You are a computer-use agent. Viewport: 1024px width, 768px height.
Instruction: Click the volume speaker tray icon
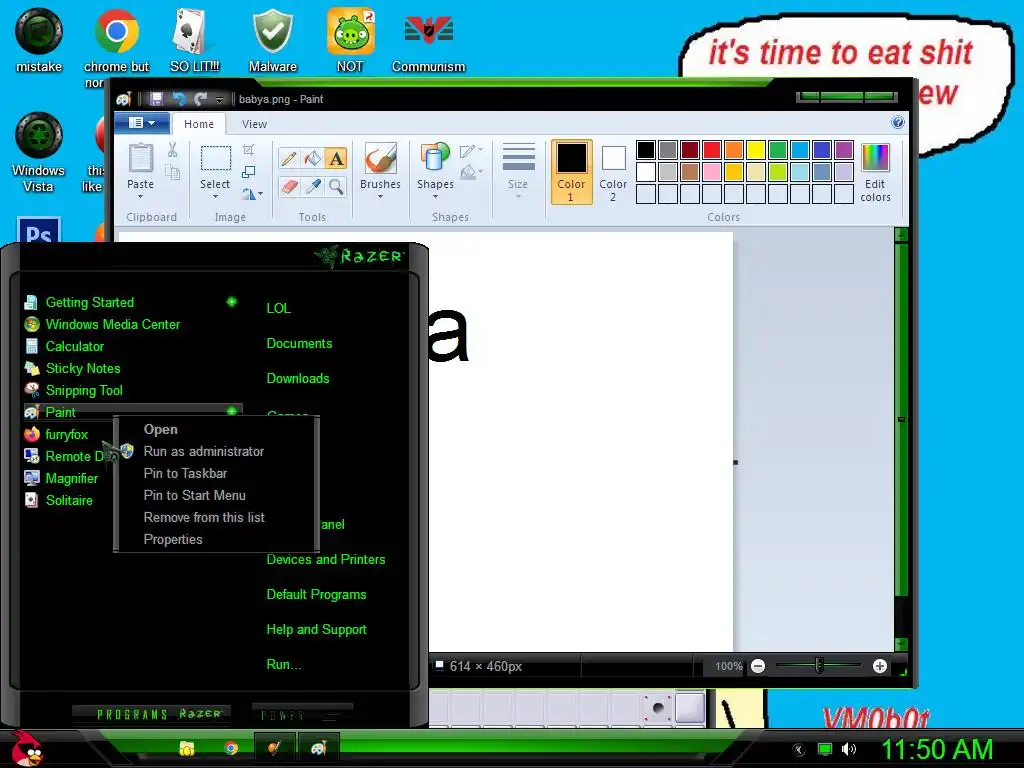coord(848,749)
